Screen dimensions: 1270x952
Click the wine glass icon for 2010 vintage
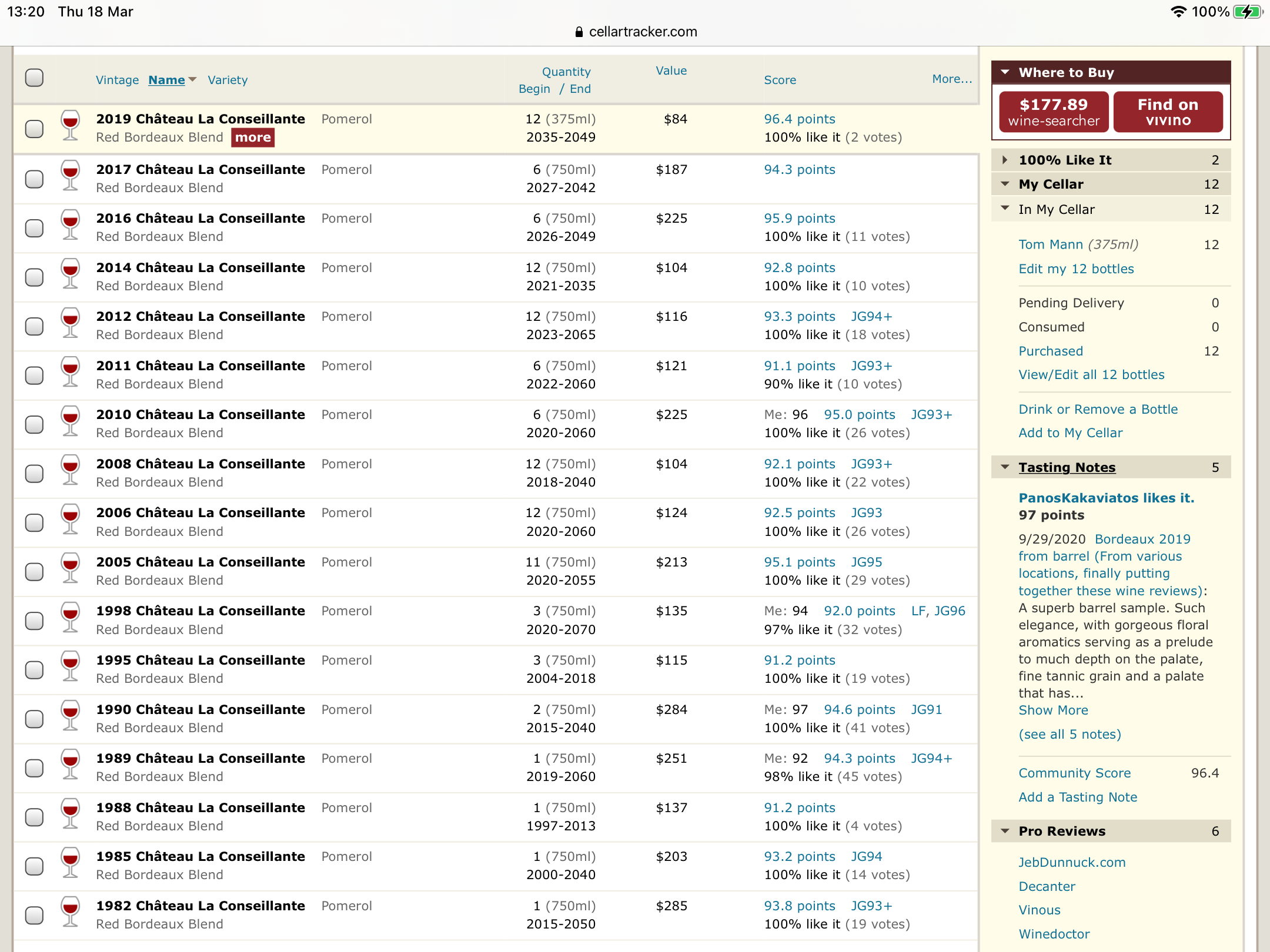click(x=71, y=421)
